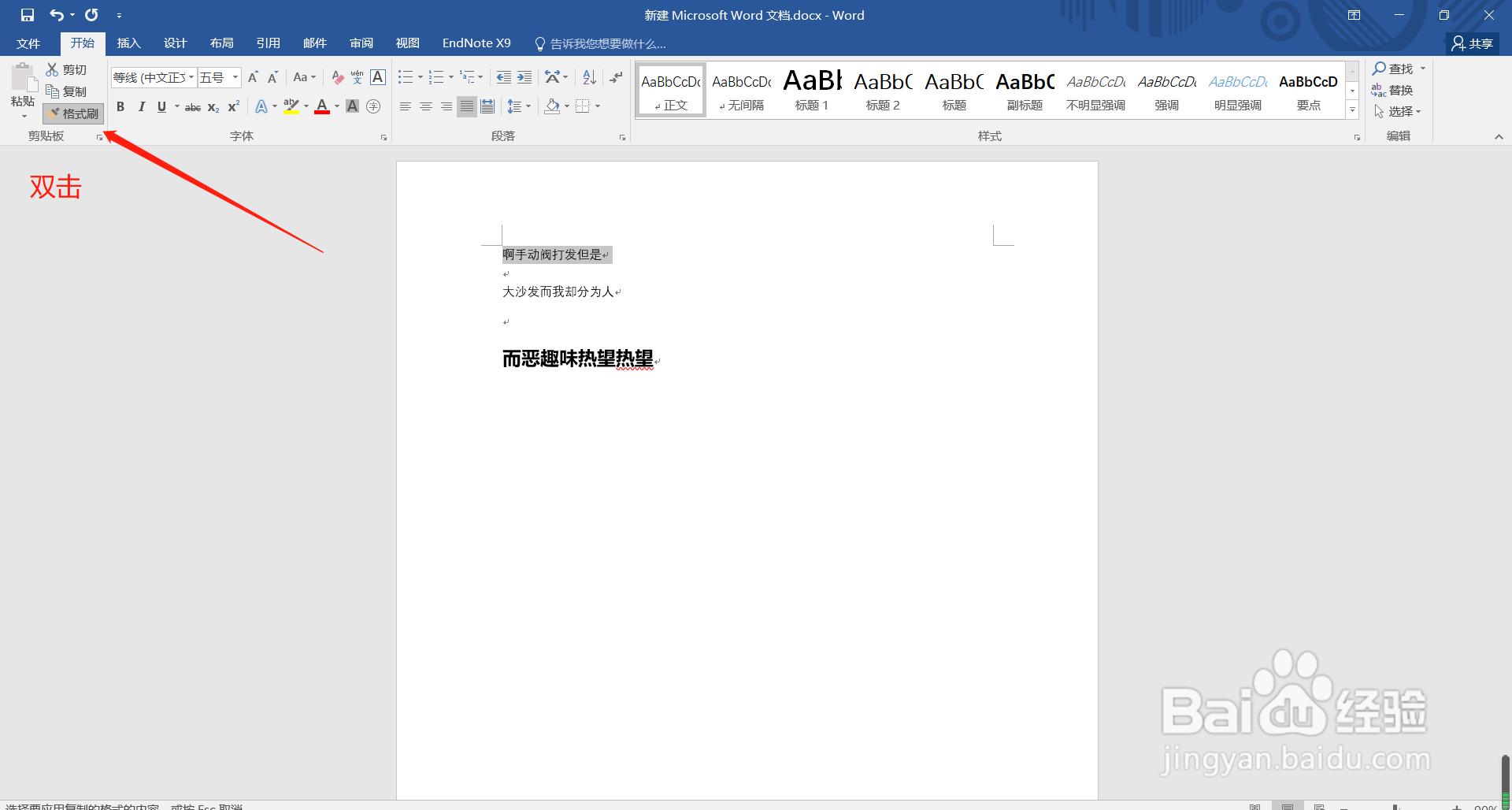Viewport: 1512px width, 810px height.
Task: Click 查找 Find in editing group
Action: pos(1394,69)
